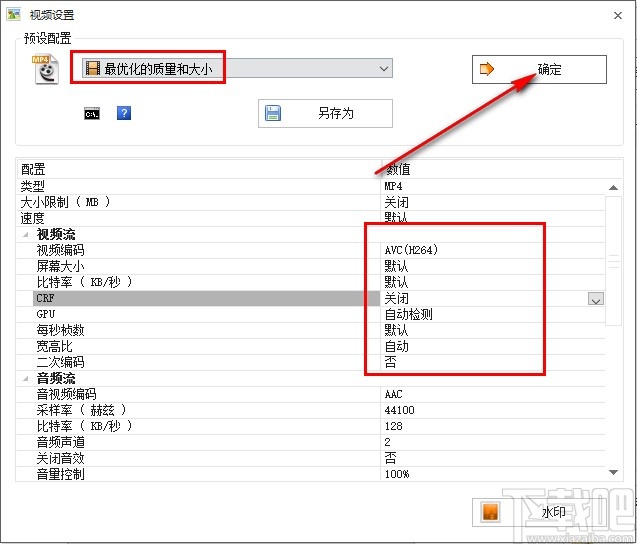Open the command line console icon

coord(92,114)
